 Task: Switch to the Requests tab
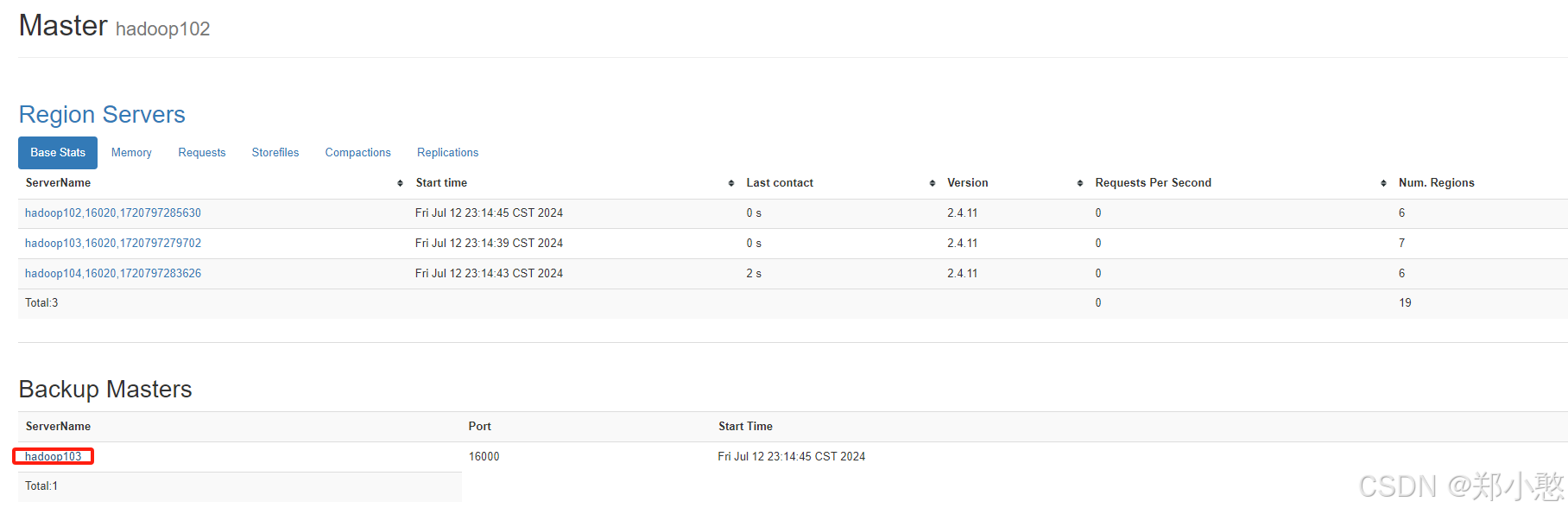[202, 153]
